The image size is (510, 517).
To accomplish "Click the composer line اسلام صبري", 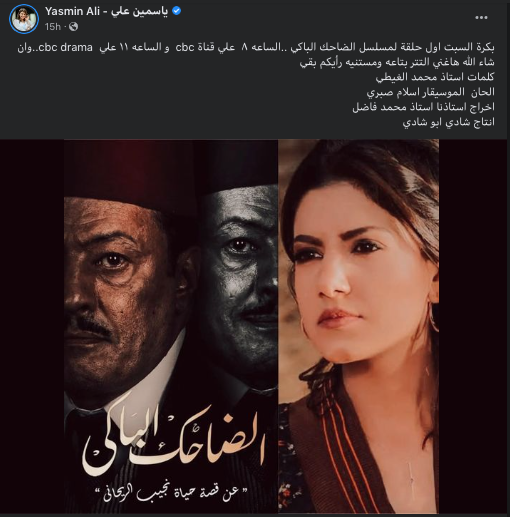I will tap(431, 92).
